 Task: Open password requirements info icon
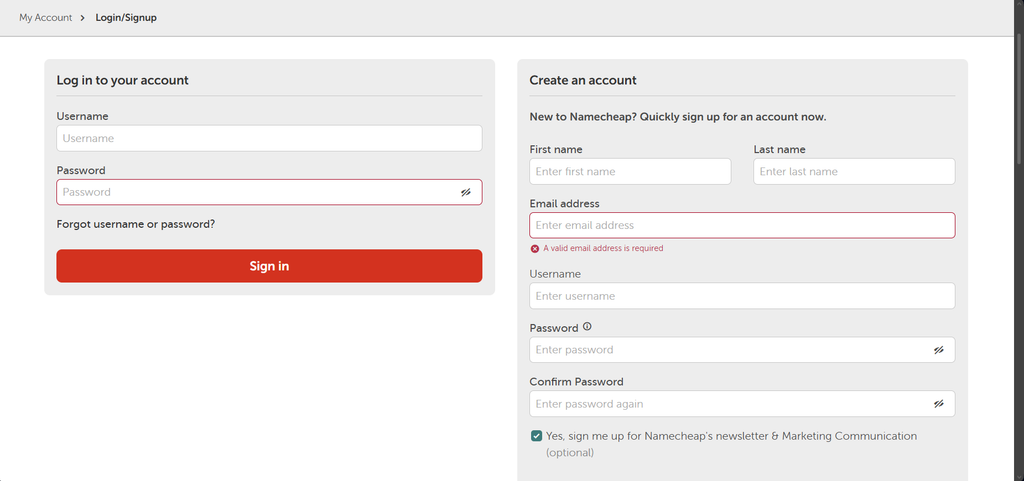(x=587, y=327)
